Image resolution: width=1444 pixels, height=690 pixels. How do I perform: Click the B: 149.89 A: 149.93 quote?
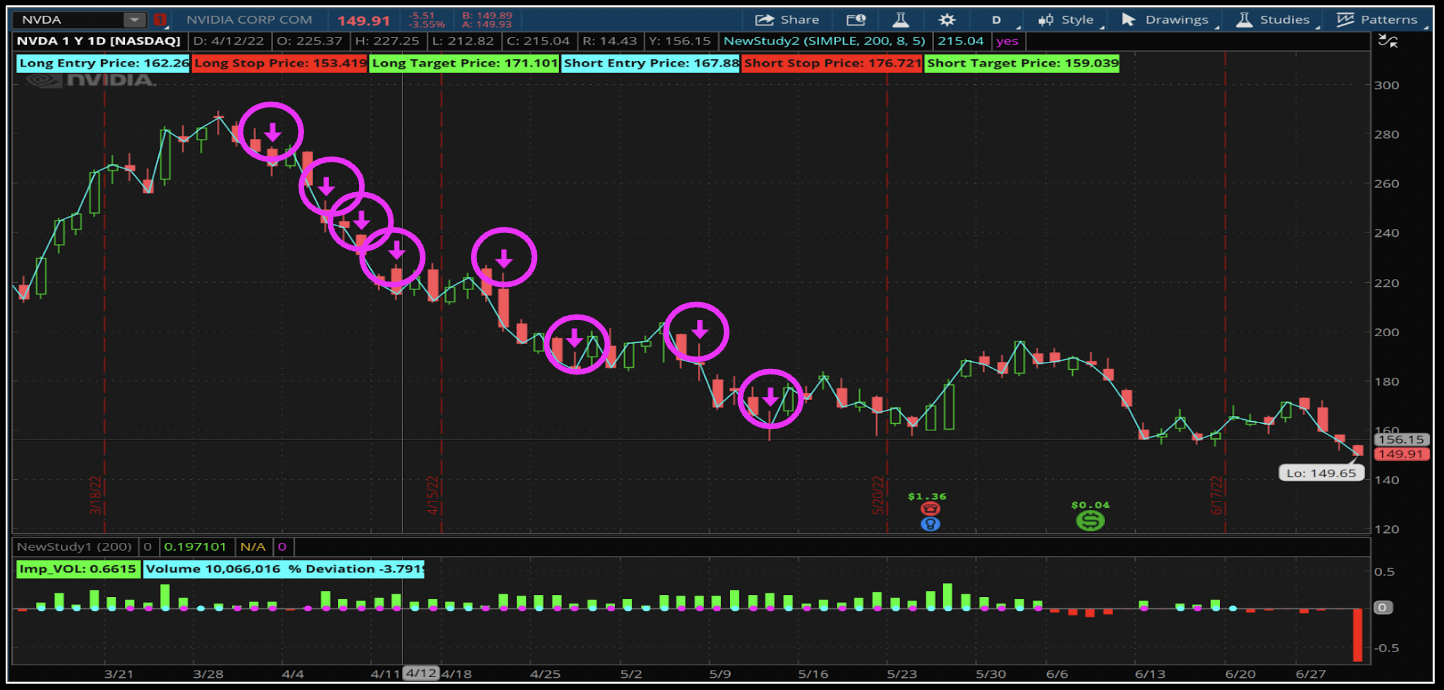[487, 19]
